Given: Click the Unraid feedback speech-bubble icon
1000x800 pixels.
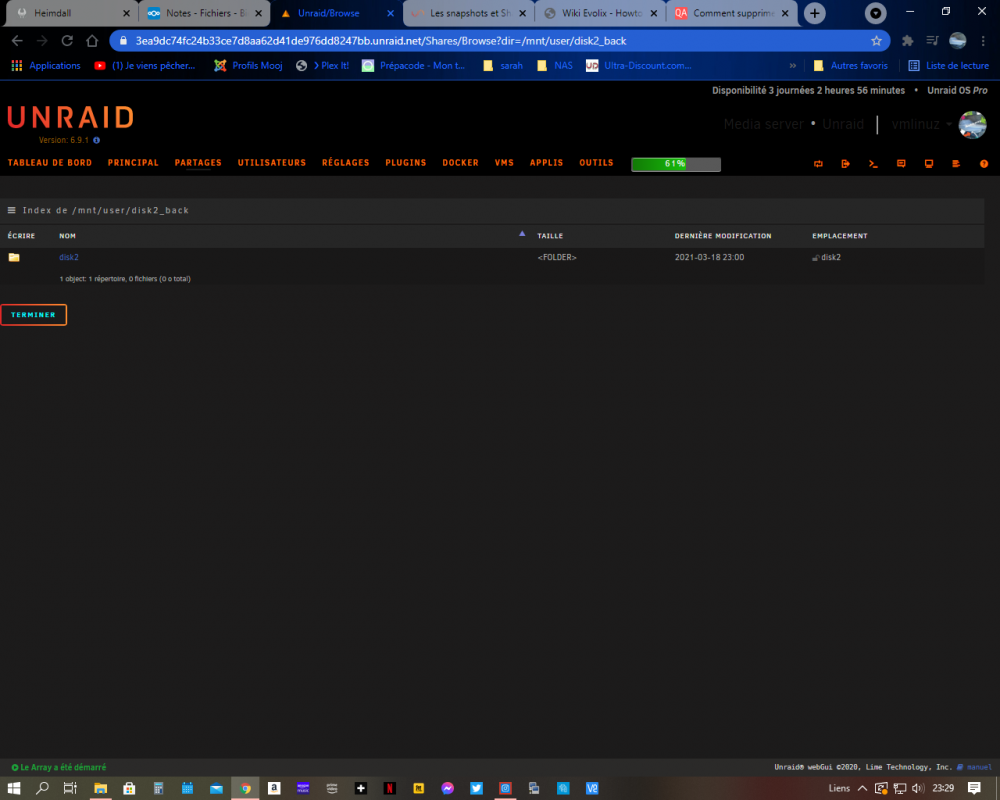Looking at the screenshot, I should click(901, 164).
